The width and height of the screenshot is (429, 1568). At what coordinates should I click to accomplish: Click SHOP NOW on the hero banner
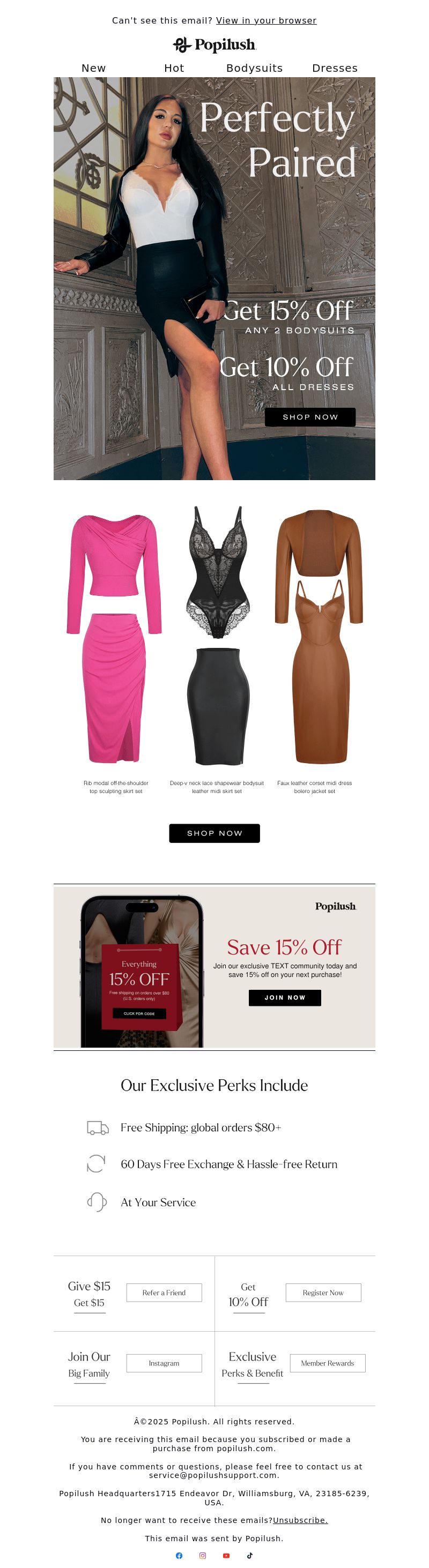310,417
